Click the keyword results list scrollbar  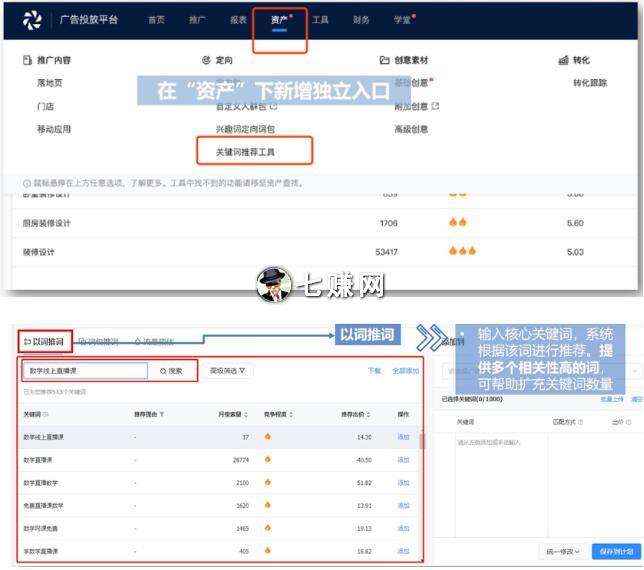coord(421,441)
